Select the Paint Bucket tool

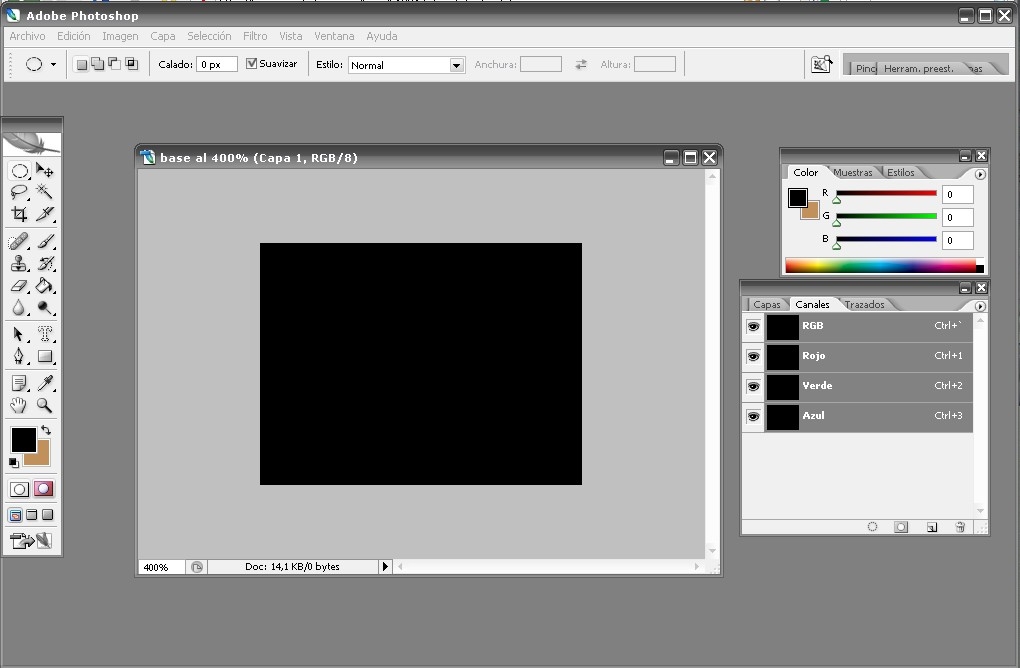coord(44,286)
